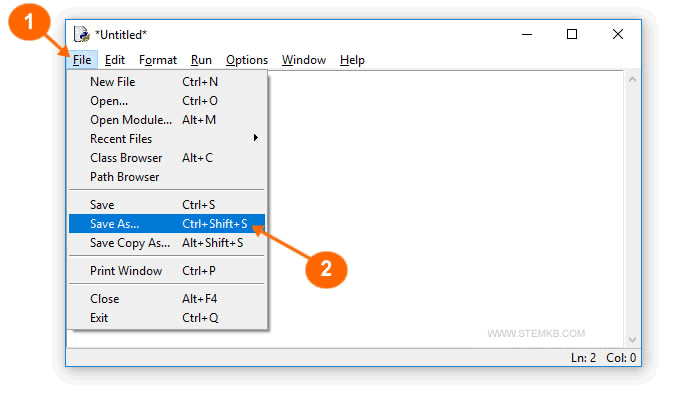The image size is (700, 393).
Task: Click the Ln: 2 status indicator
Action: (583, 358)
